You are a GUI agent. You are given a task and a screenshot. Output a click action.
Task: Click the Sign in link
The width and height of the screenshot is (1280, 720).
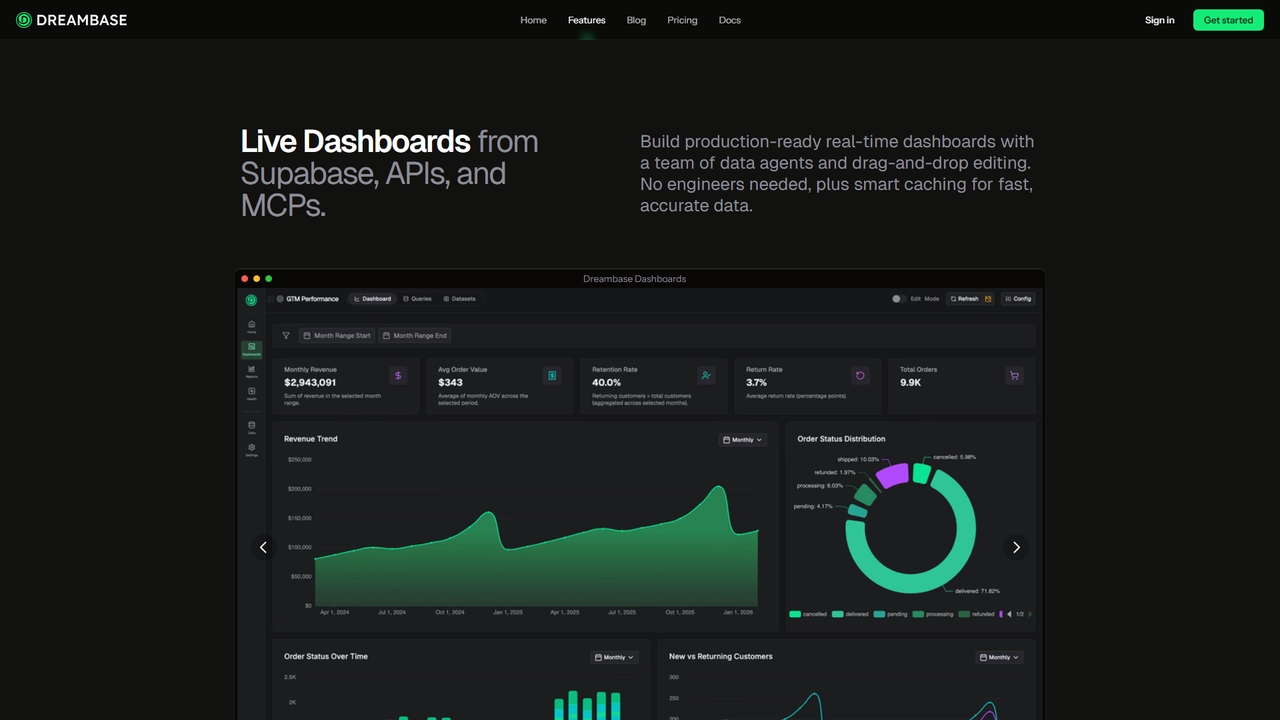coord(1160,20)
